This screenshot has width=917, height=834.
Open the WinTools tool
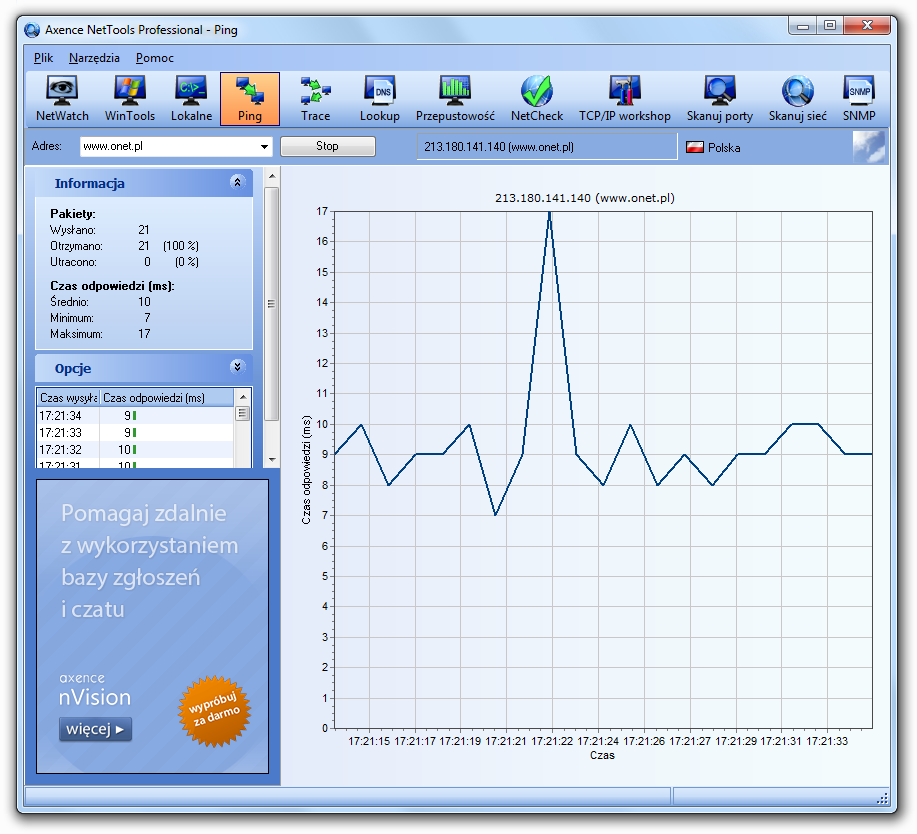130,99
